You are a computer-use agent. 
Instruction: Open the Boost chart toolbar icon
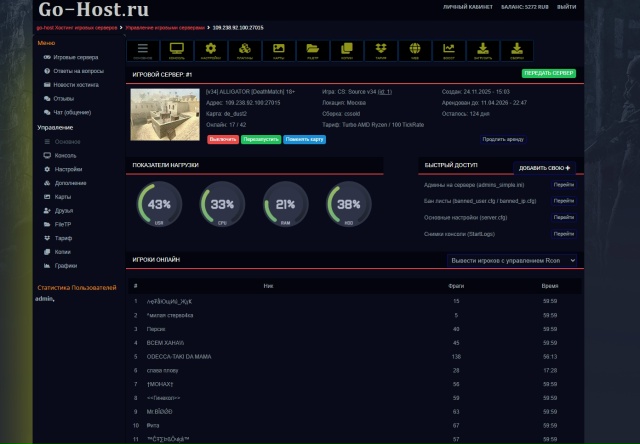(x=449, y=51)
